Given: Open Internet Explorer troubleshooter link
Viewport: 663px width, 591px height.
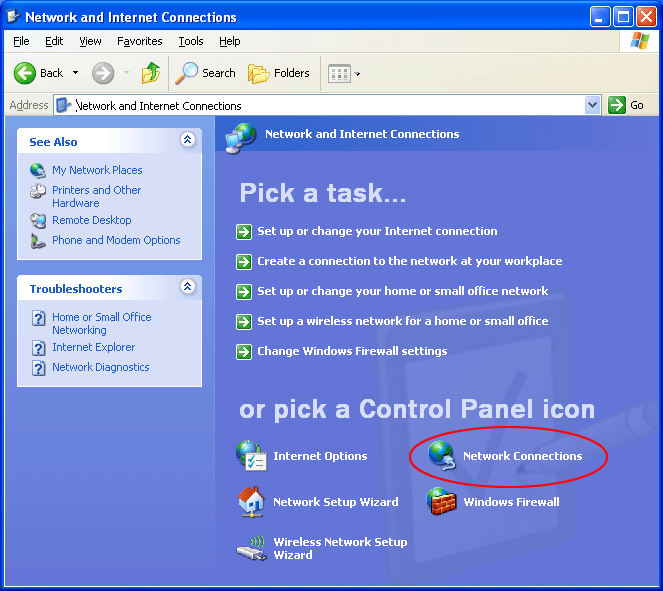Looking at the screenshot, I should (93, 347).
